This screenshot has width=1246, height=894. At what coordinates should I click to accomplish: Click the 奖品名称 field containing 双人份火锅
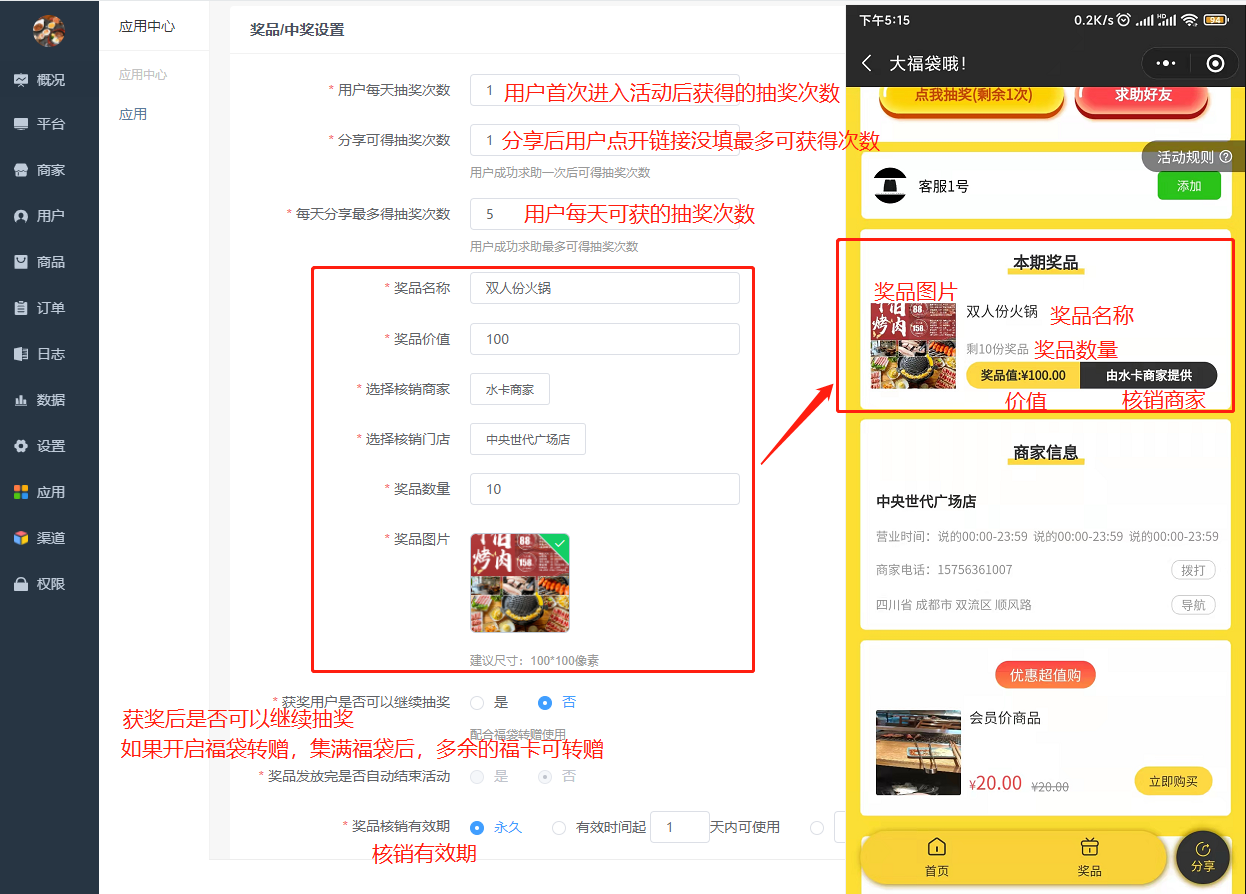[605, 288]
